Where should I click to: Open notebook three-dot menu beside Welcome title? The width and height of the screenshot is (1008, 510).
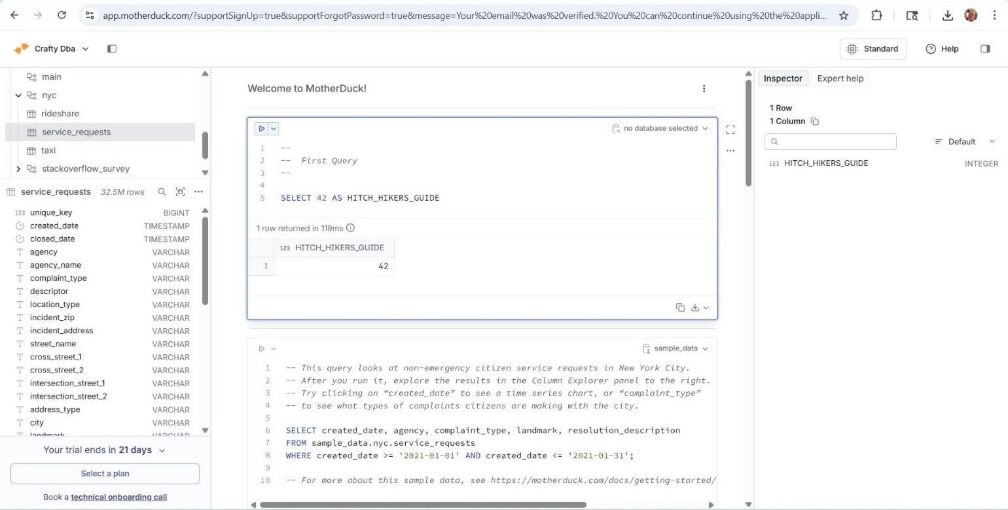[704, 89]
